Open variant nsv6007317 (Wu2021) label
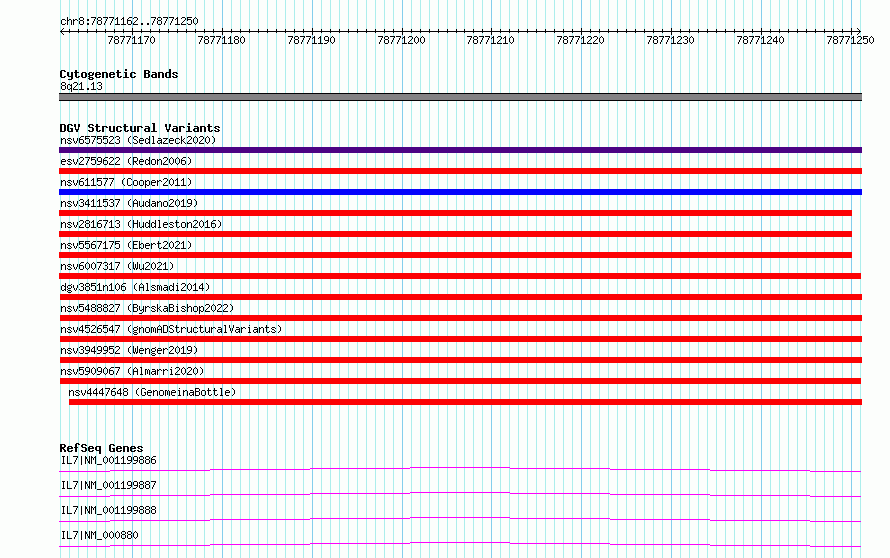Viewport: 890px width, 558px height. click(117, 266)
